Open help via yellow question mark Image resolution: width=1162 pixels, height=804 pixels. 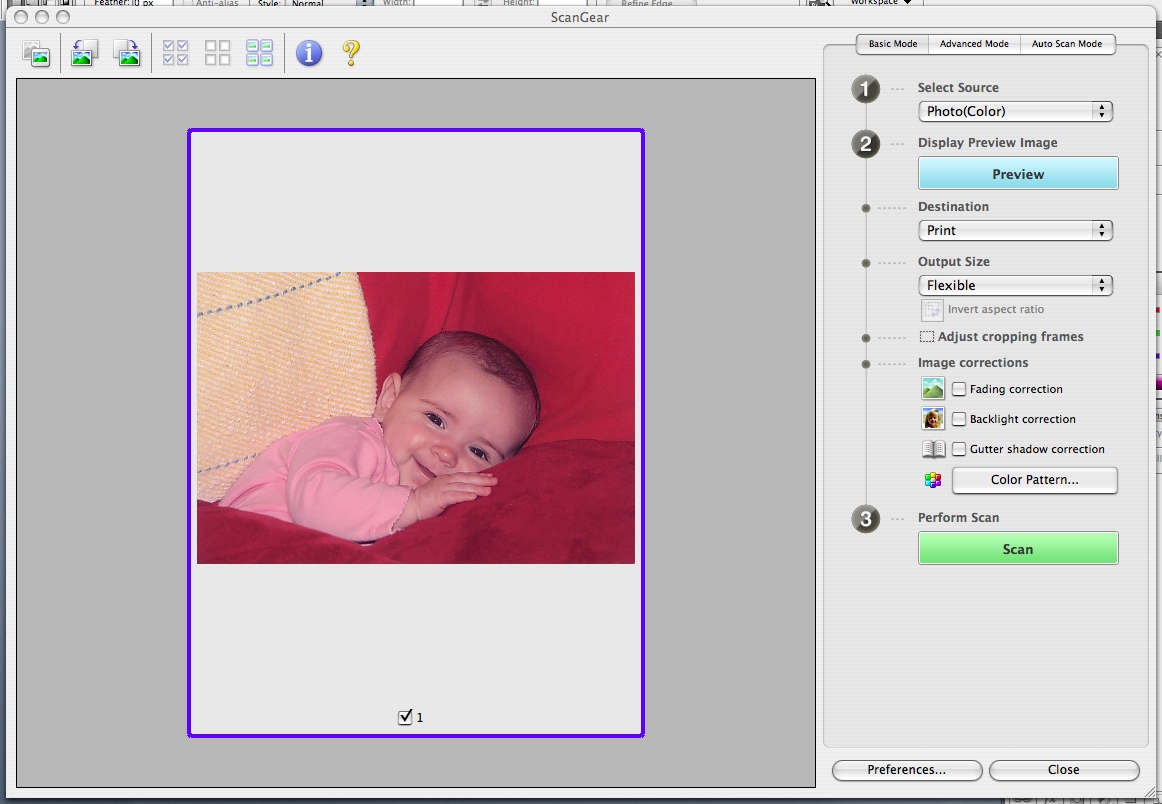click(351, 53)
